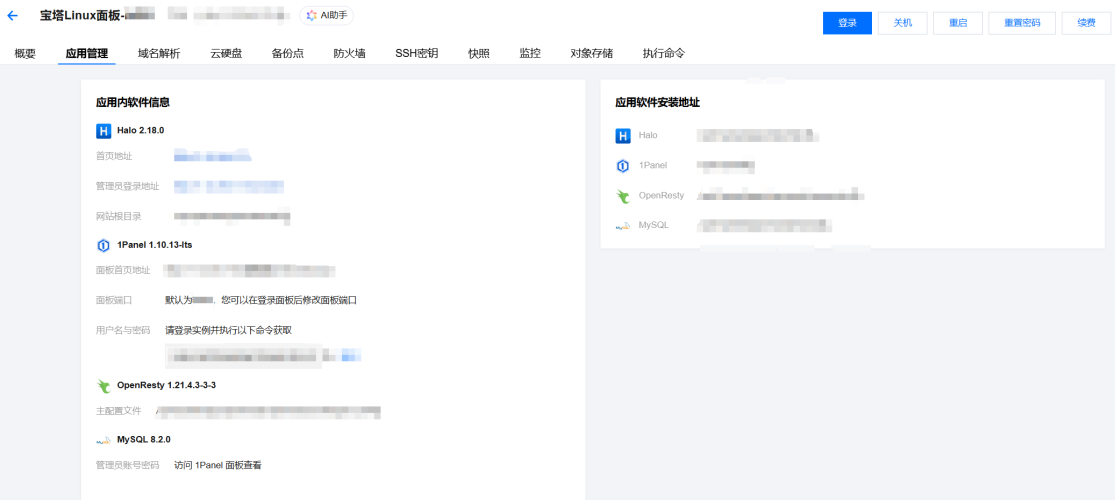Click the 1Panel label in install address panel
Image resolution: width=1115 pixels, height=500 pixels.
[653, 165]
